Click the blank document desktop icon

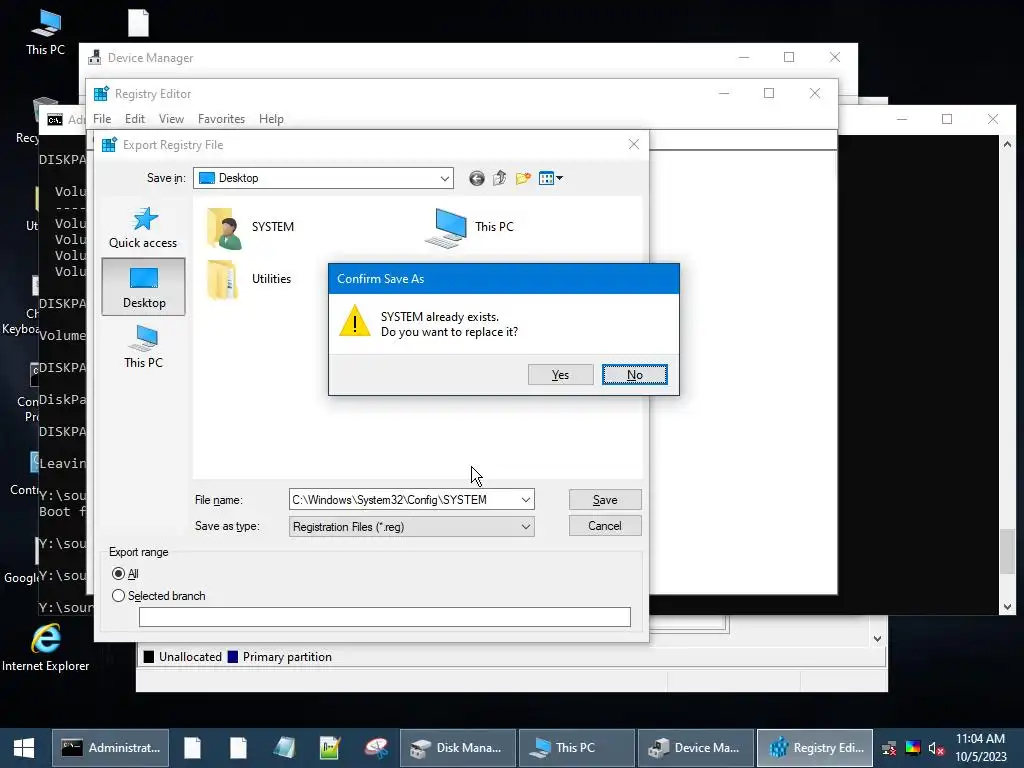(x=138, y=23)
